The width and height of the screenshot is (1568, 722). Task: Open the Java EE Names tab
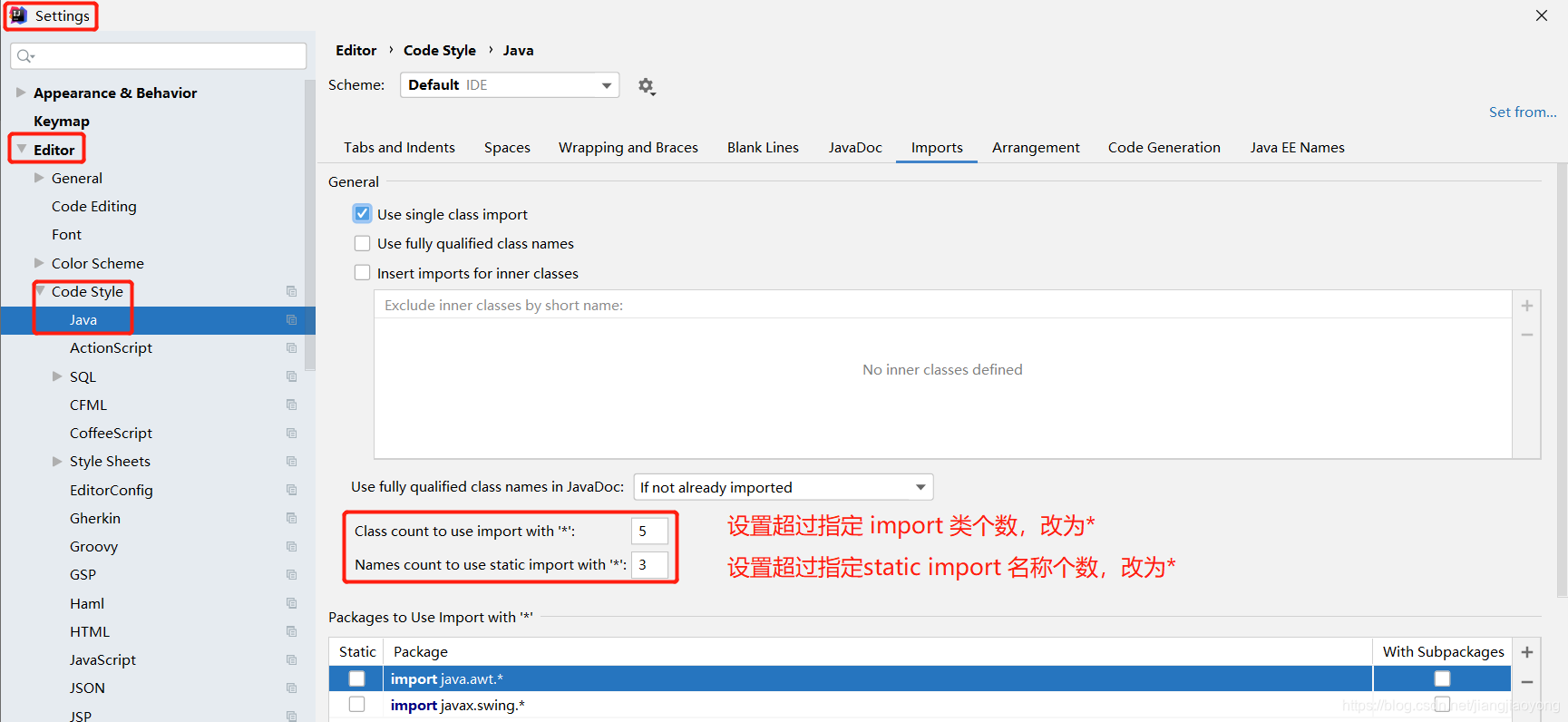click(x=1297, y=147)
